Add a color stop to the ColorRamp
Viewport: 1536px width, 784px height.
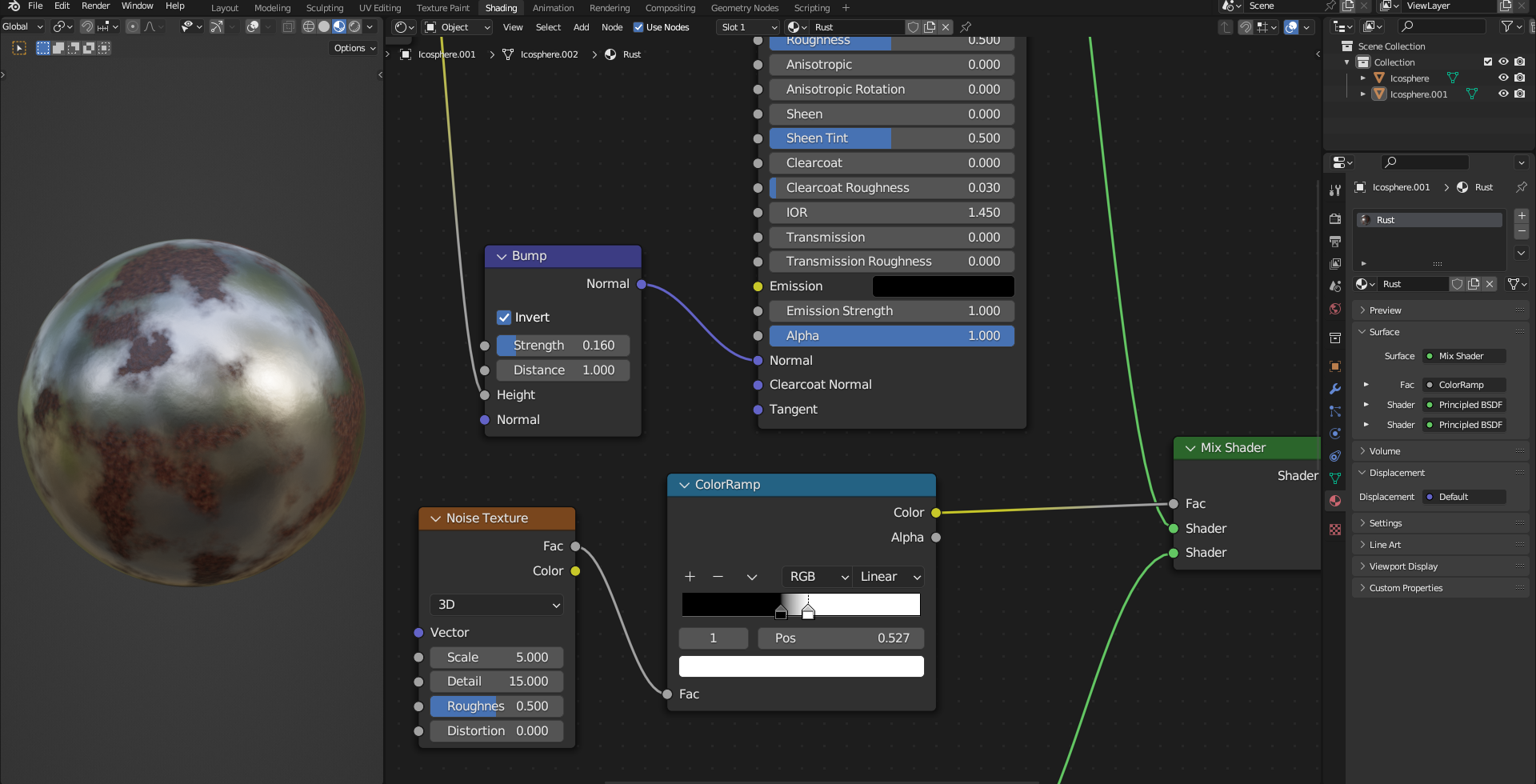(x=690, y=577)
